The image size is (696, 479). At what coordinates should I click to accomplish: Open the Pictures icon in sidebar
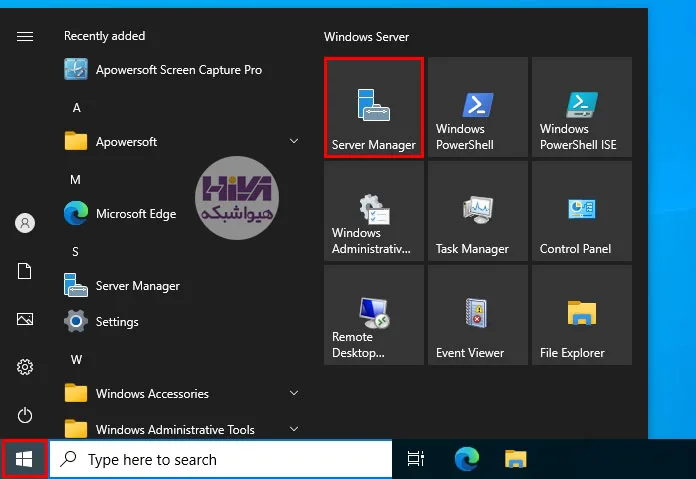tap(25, 319)
